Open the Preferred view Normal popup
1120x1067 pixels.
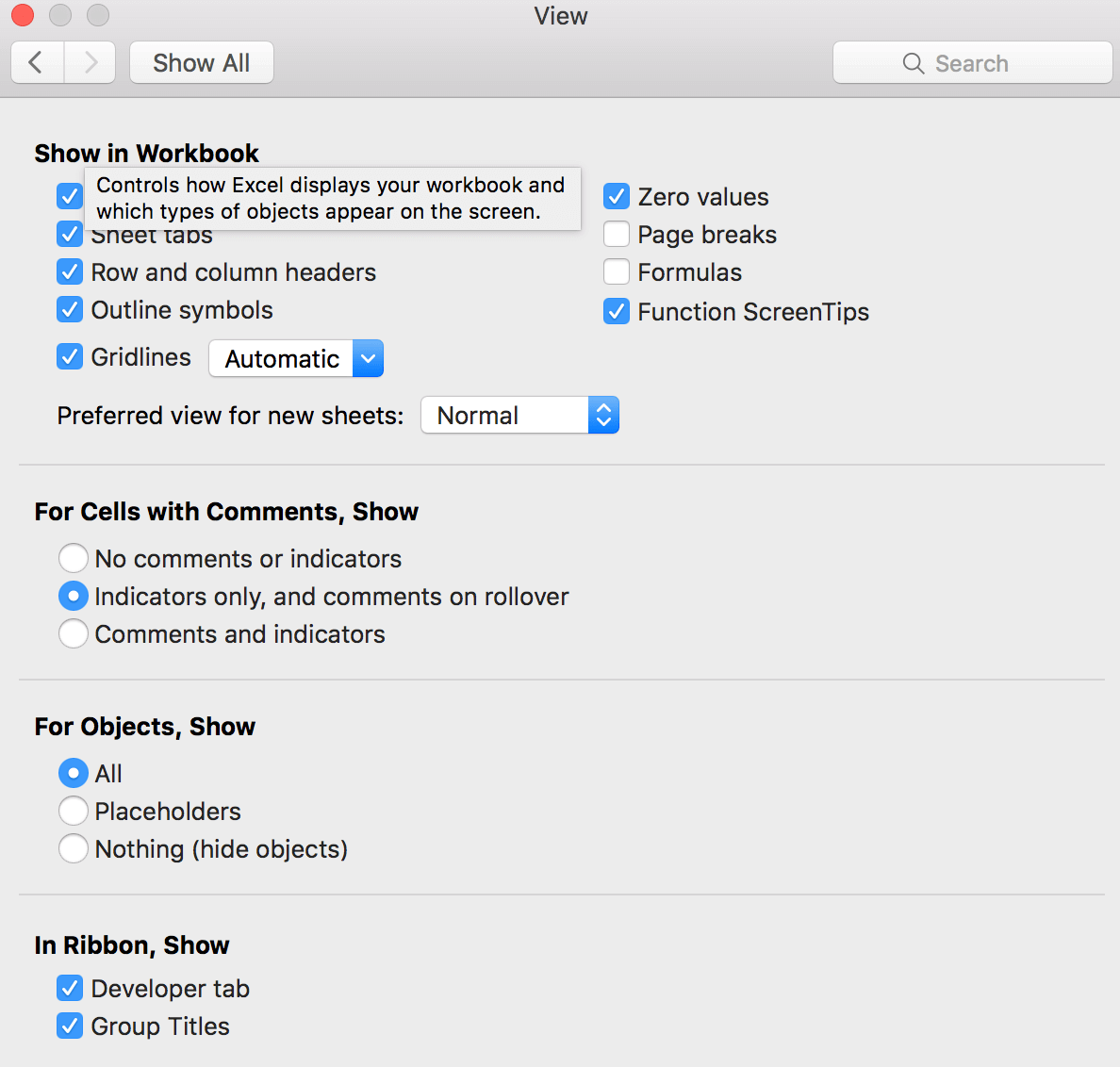pyautogui.click(x=520, y=415)
